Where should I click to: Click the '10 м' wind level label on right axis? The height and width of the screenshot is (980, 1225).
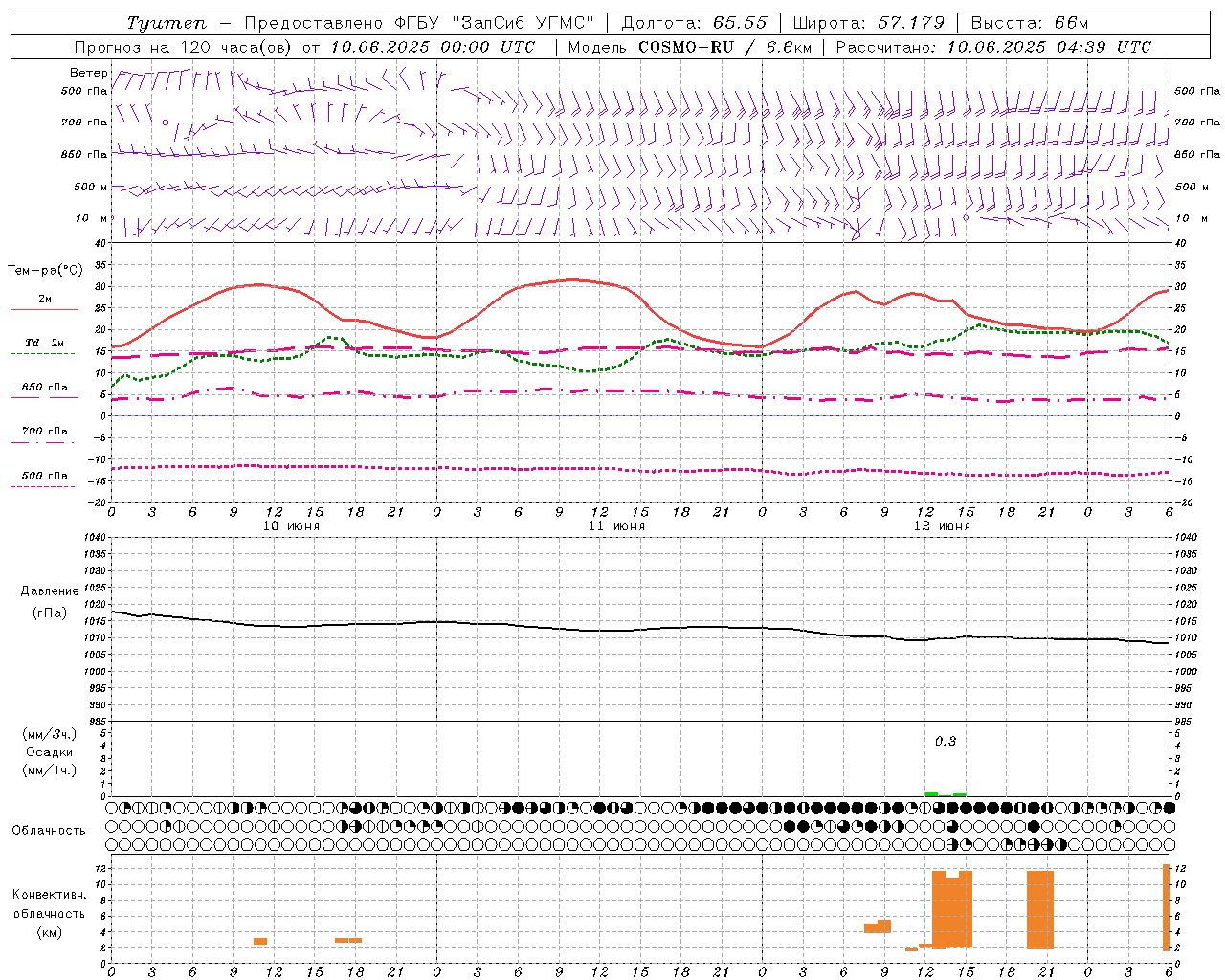(x=1191, y=218)
